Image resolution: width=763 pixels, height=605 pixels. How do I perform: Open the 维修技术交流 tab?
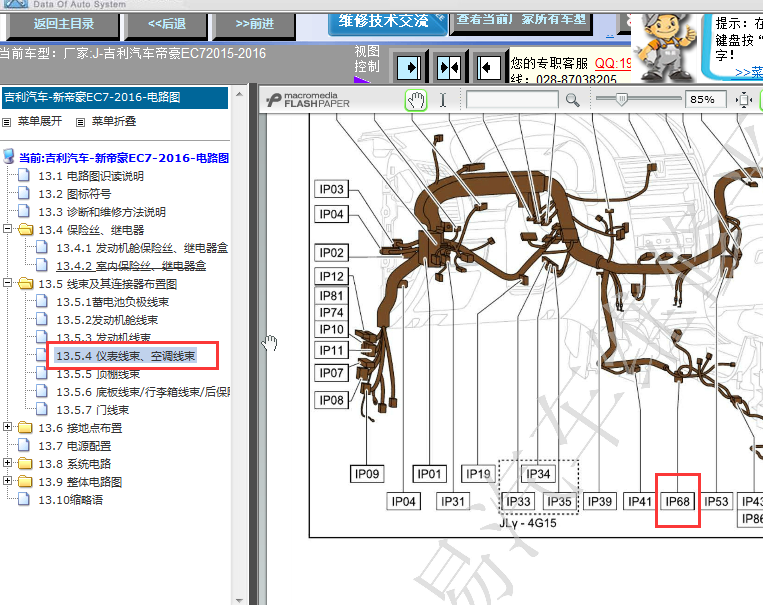(387, 23)
